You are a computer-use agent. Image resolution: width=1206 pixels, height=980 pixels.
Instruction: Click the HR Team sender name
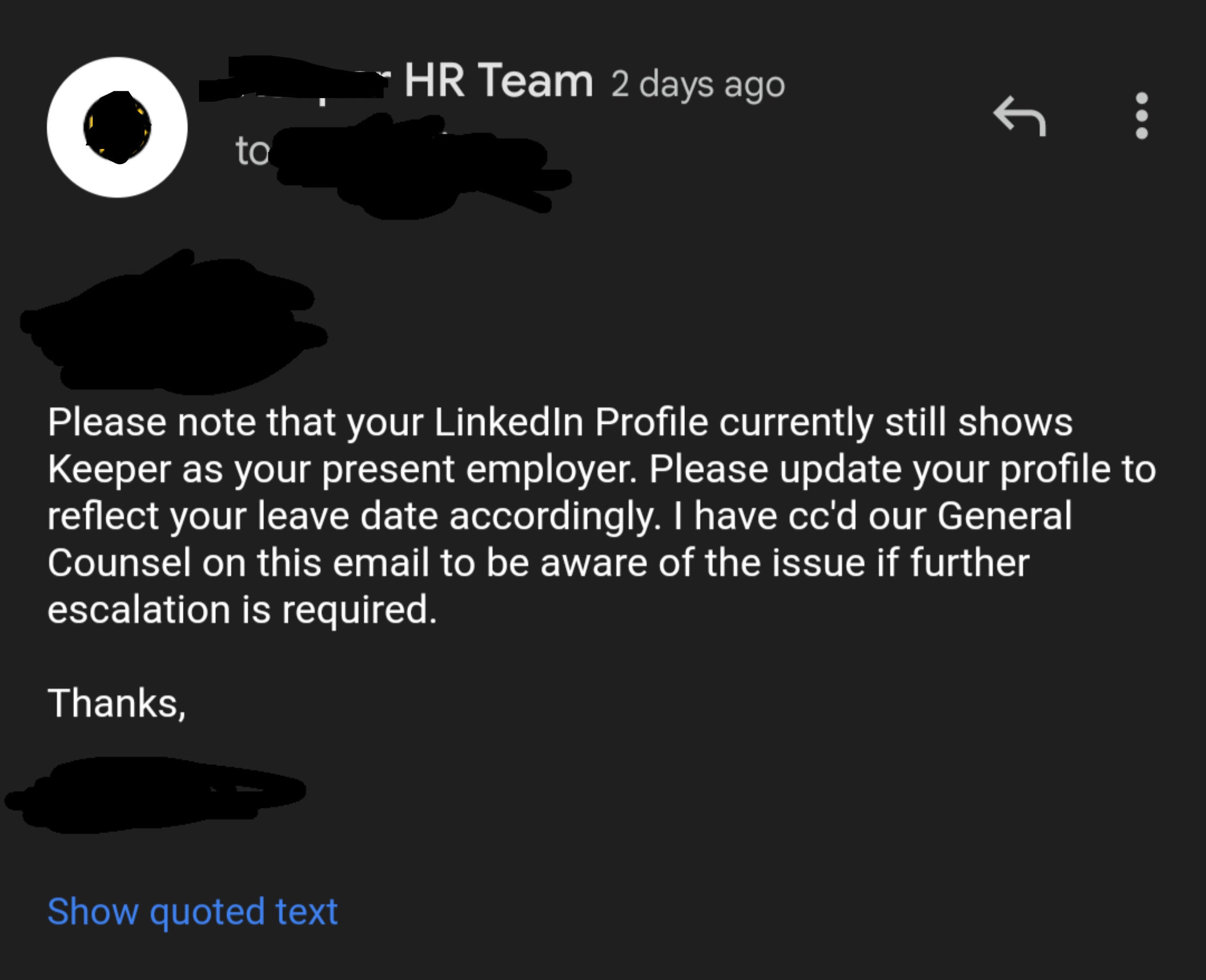coord(498,81)
